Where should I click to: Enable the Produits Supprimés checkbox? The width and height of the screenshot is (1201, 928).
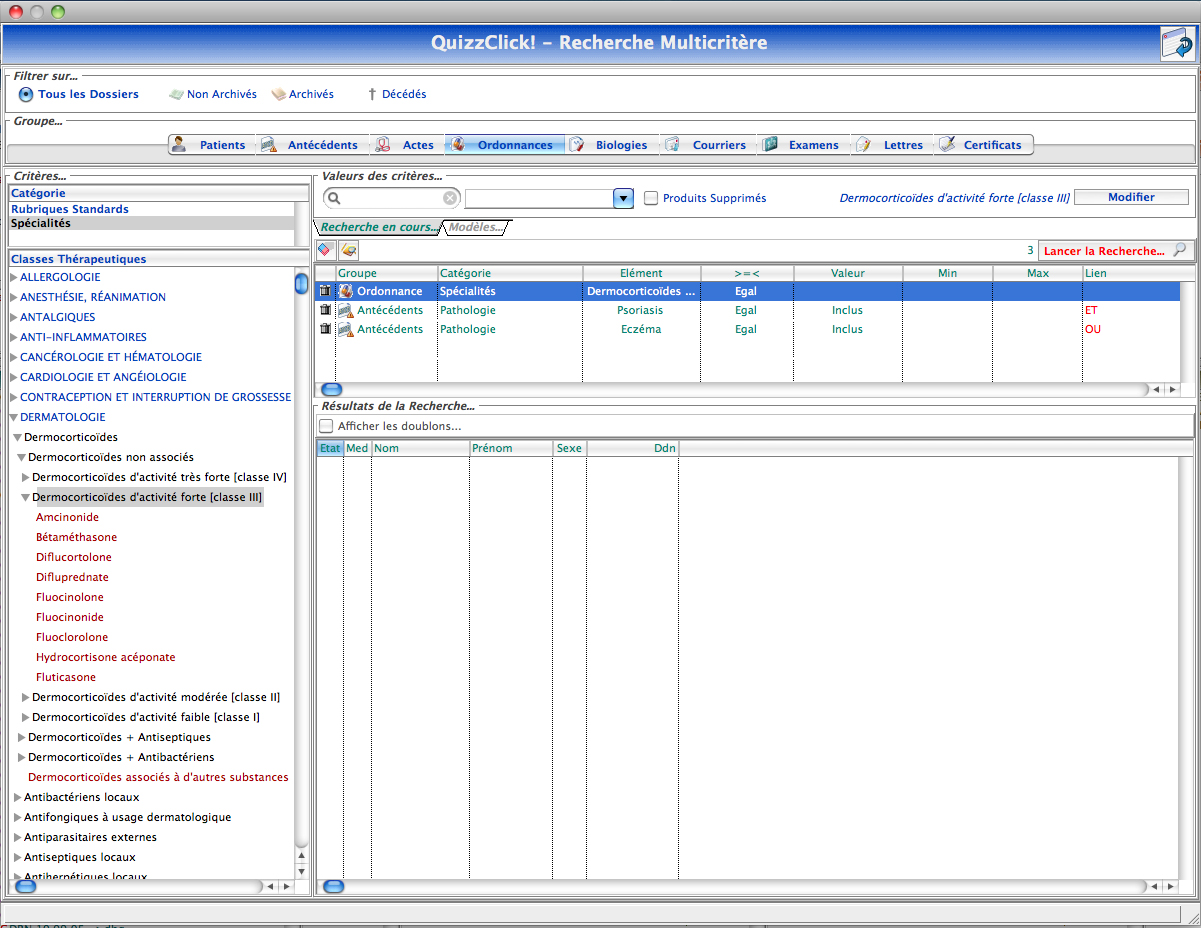coord(651,198)
